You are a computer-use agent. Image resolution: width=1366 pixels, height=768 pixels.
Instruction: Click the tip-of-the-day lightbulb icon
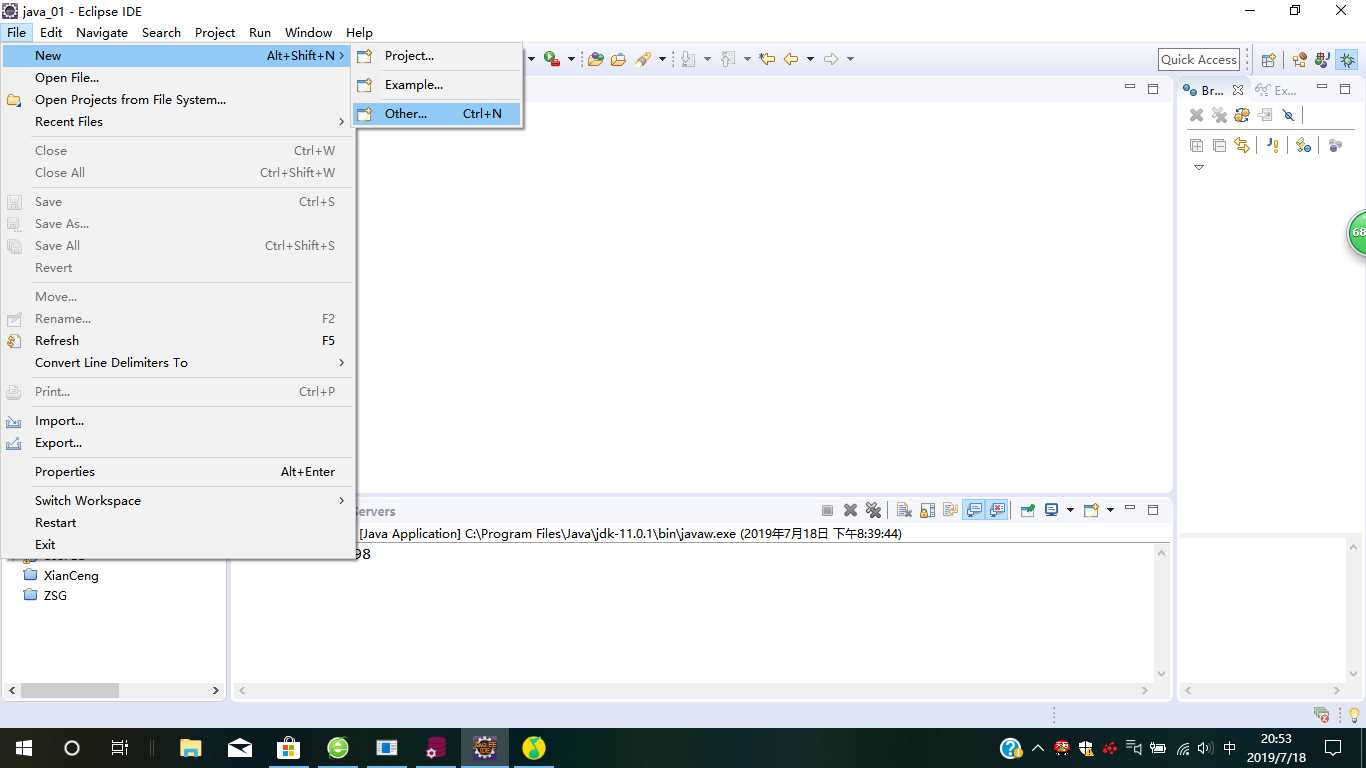1354,715
